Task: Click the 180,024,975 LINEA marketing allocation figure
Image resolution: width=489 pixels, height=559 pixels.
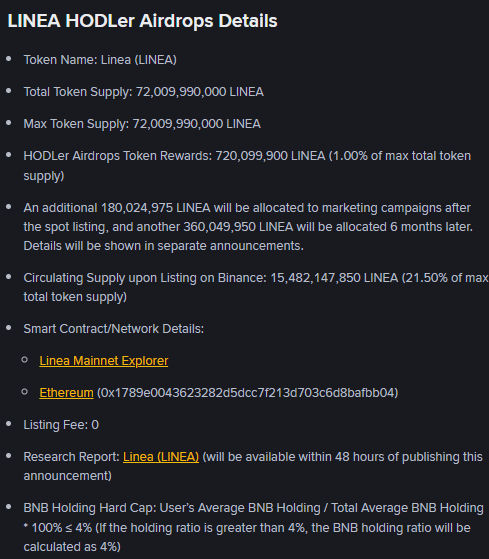Action: click(x=155, y=208)
